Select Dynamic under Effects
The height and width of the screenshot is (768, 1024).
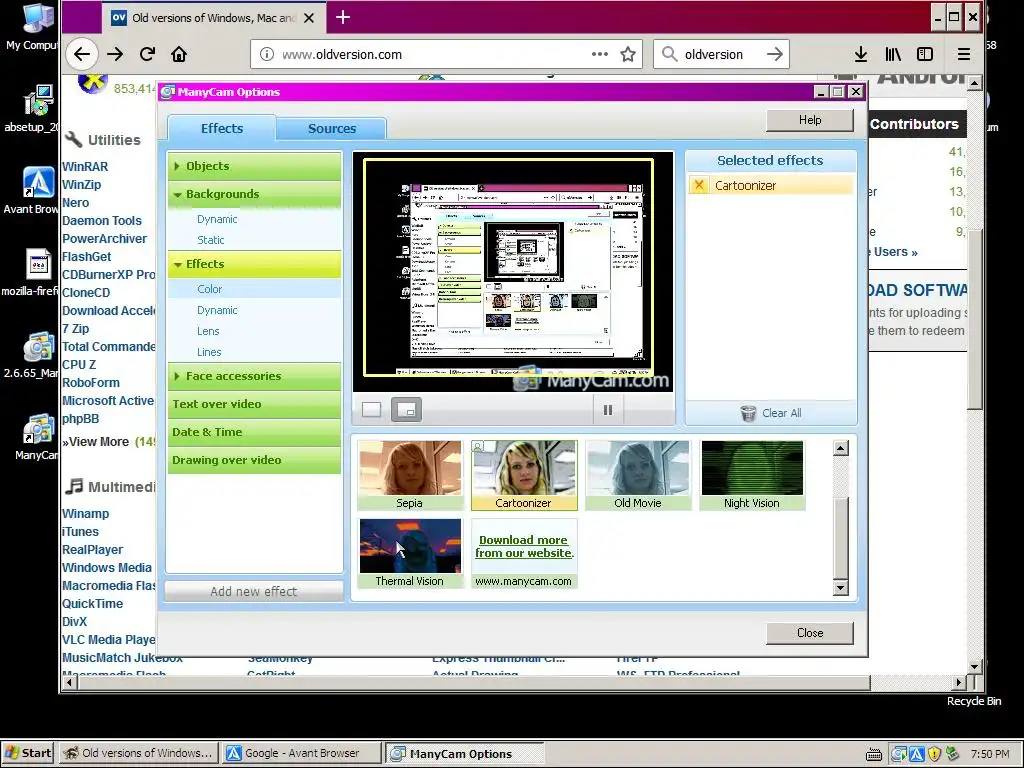coord(217,310)
